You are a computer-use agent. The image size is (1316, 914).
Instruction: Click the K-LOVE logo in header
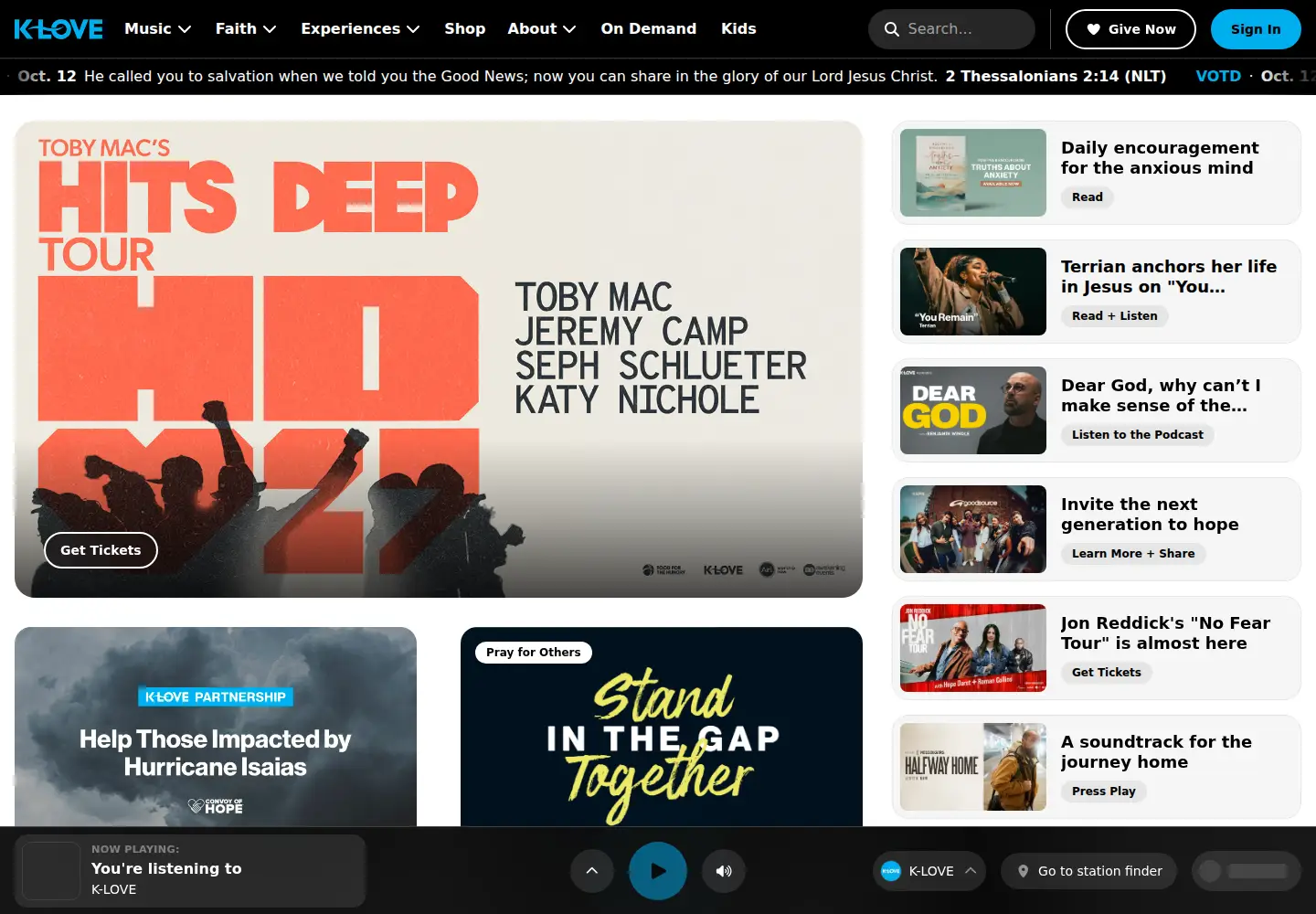[x=58, y=29]
